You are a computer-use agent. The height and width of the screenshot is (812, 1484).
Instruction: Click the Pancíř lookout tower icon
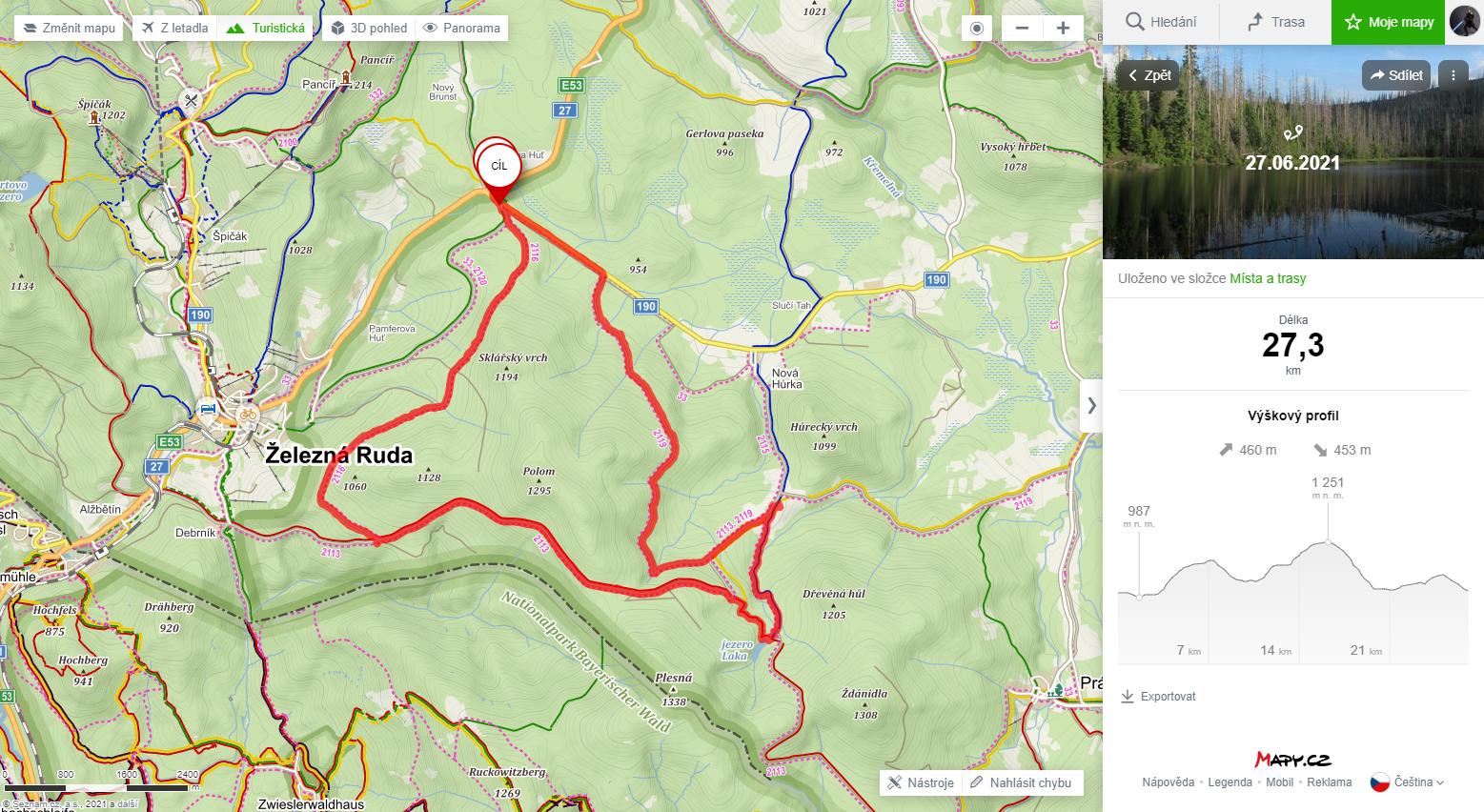(x=345, y=77)
